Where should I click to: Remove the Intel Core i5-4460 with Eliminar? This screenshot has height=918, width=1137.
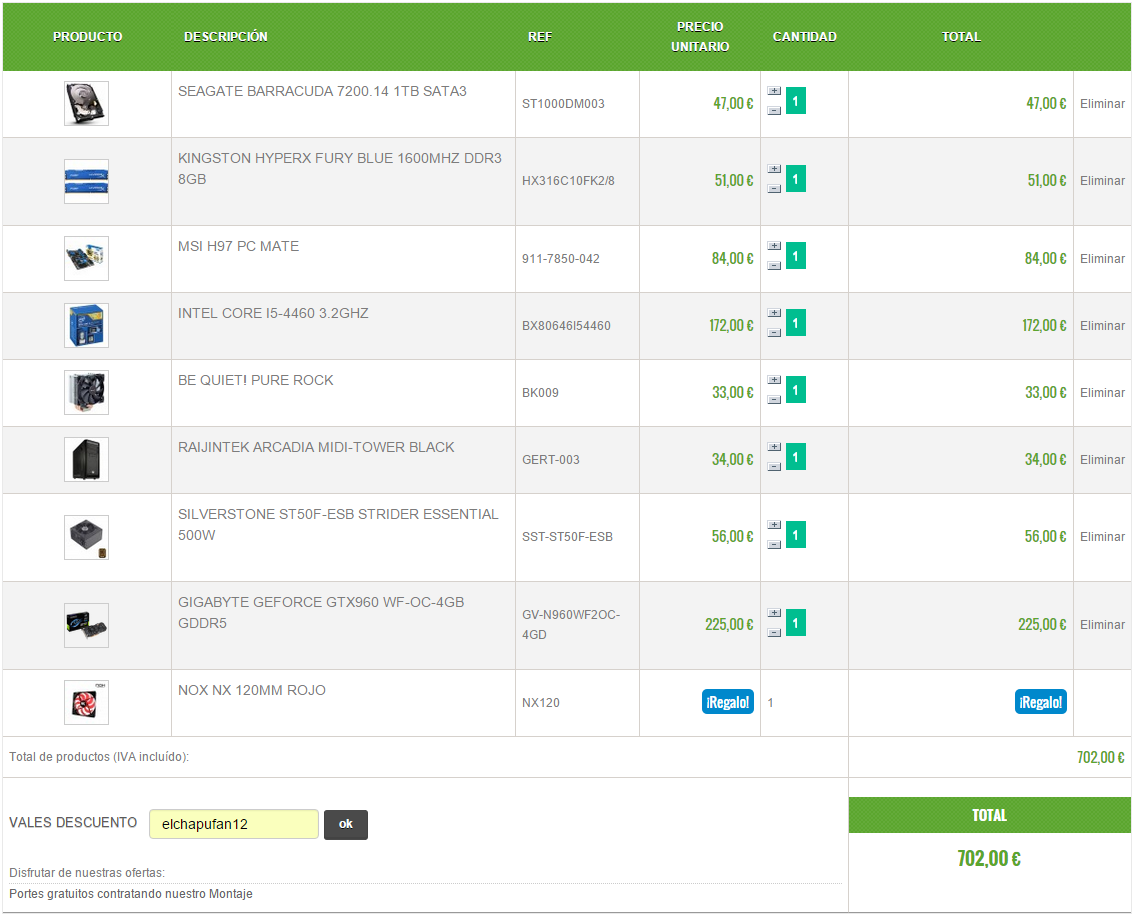[x=1102, y=326]
